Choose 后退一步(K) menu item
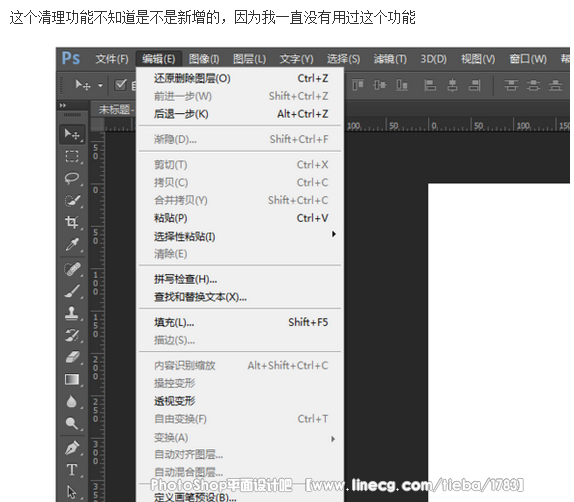The width and height of the screenshot is (574, 502). [241, 114]
